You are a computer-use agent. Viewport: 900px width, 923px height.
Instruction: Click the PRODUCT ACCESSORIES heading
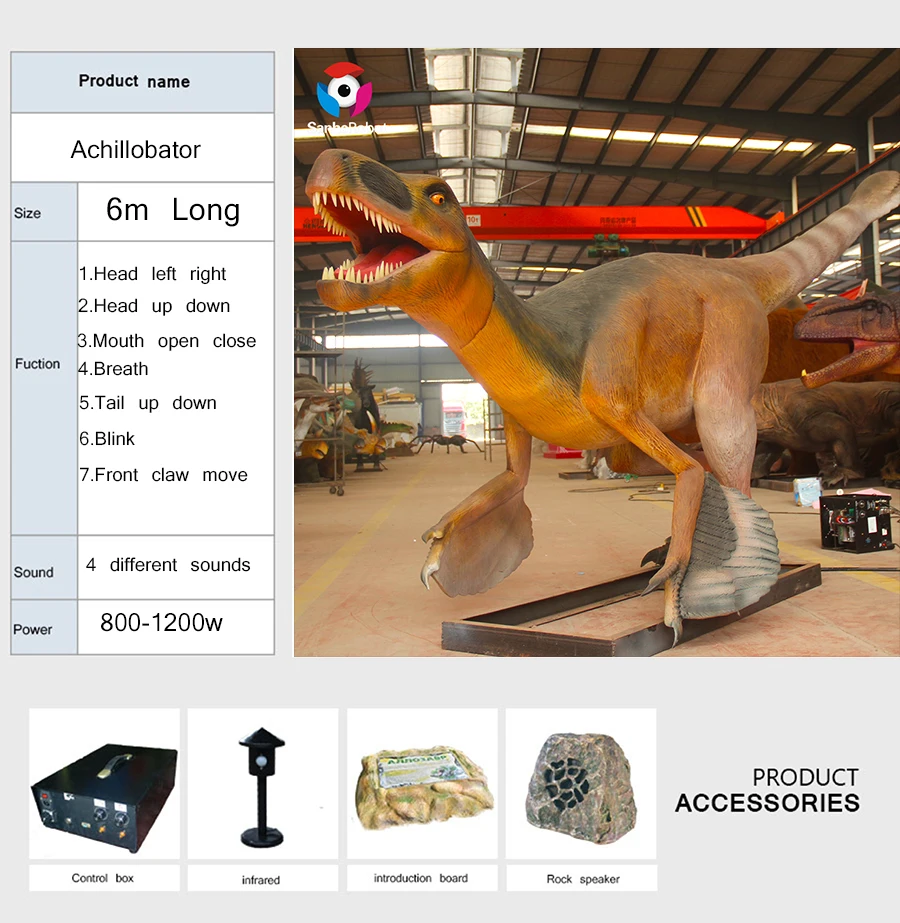767,790
